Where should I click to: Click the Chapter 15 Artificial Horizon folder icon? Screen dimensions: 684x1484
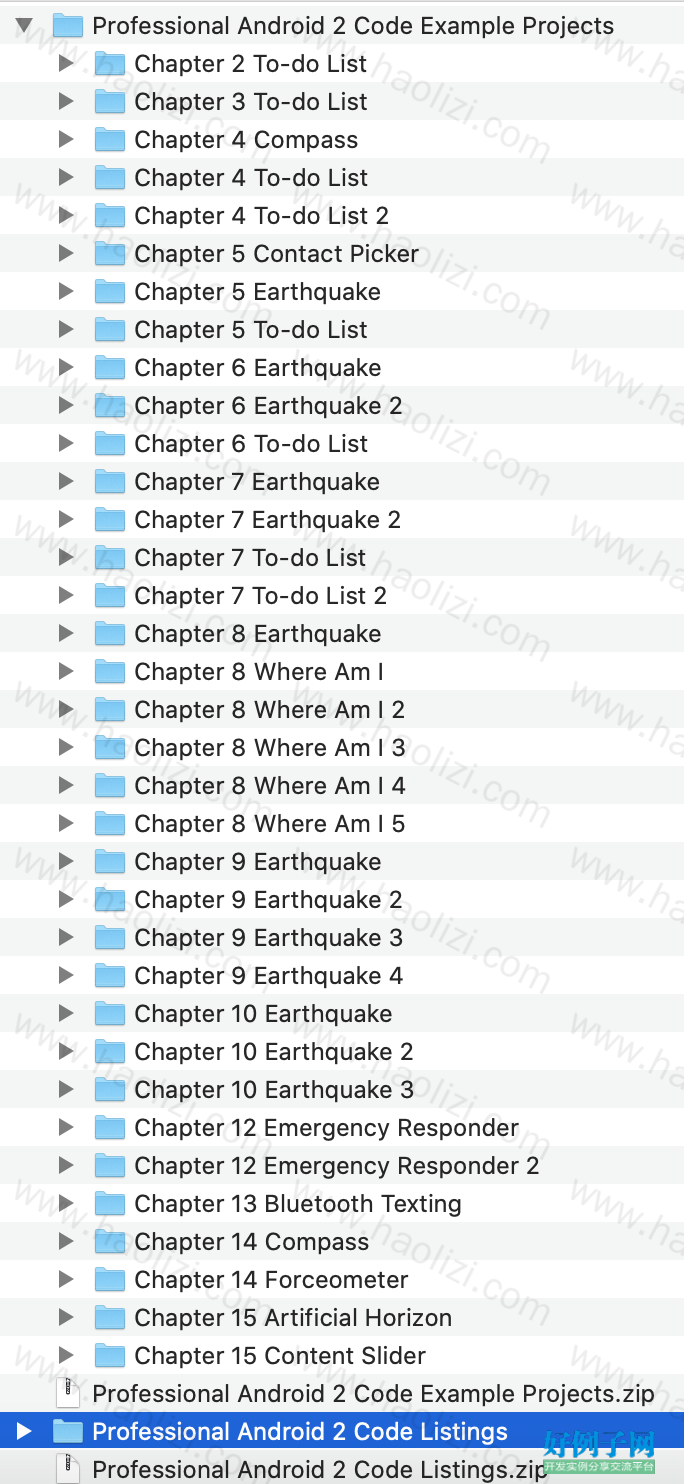click(x=109, y=1318)
